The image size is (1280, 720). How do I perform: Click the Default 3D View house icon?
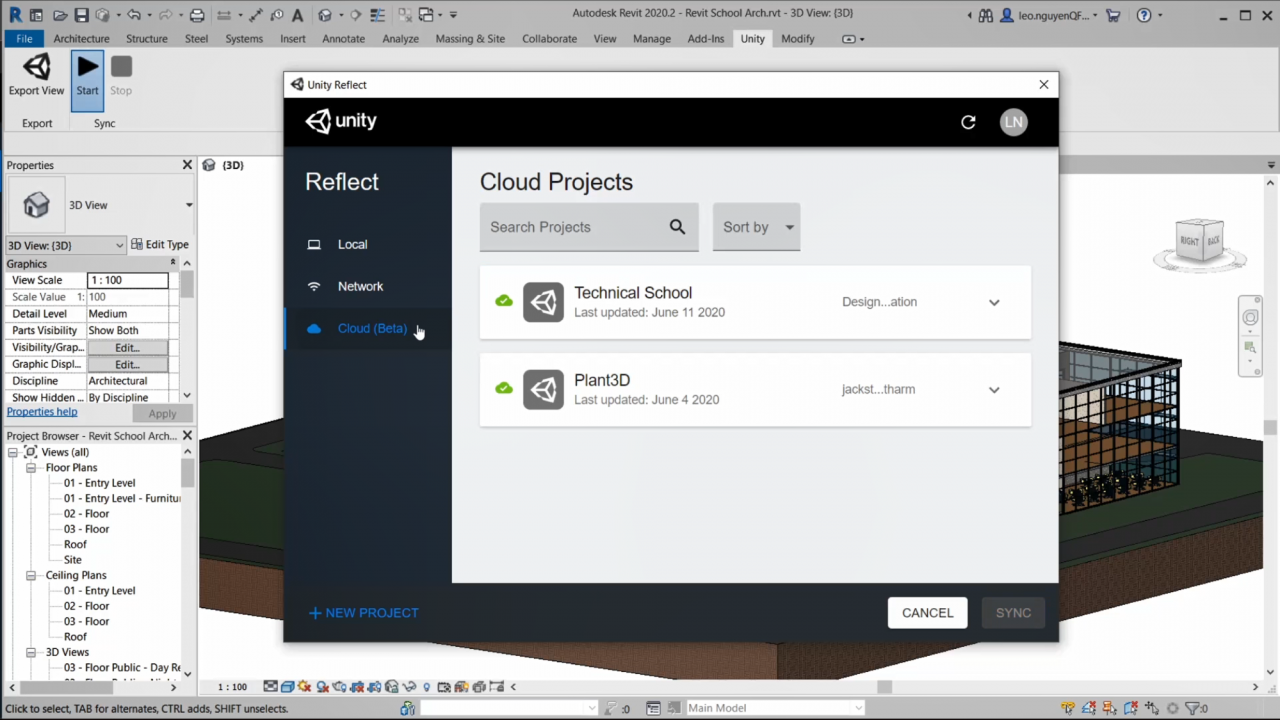(x=325, y=15)
